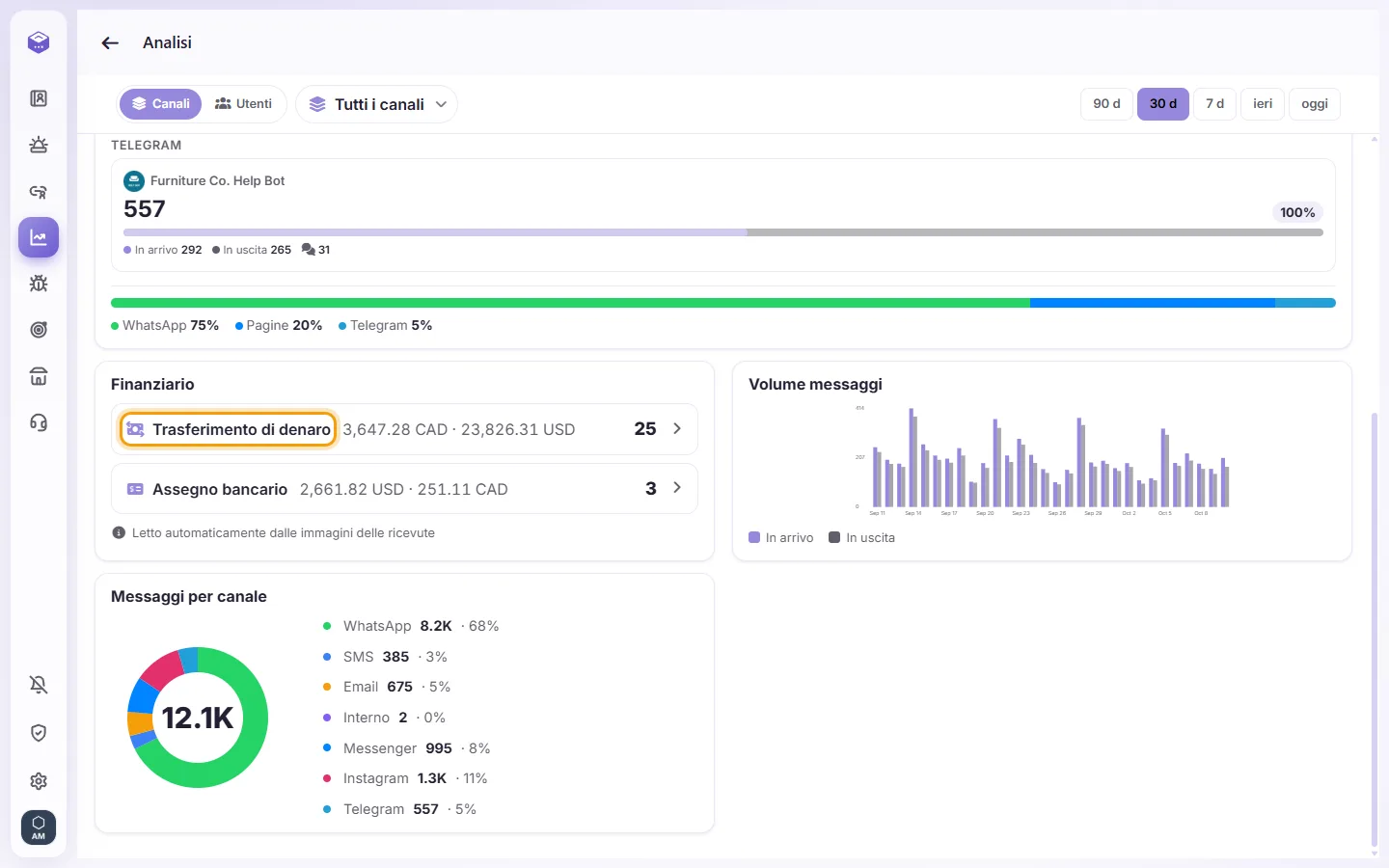The width and height of the screenshot is (1389, 868).
Task: Switch to the Canali view toggle
Action: click(x=160, y=104)
